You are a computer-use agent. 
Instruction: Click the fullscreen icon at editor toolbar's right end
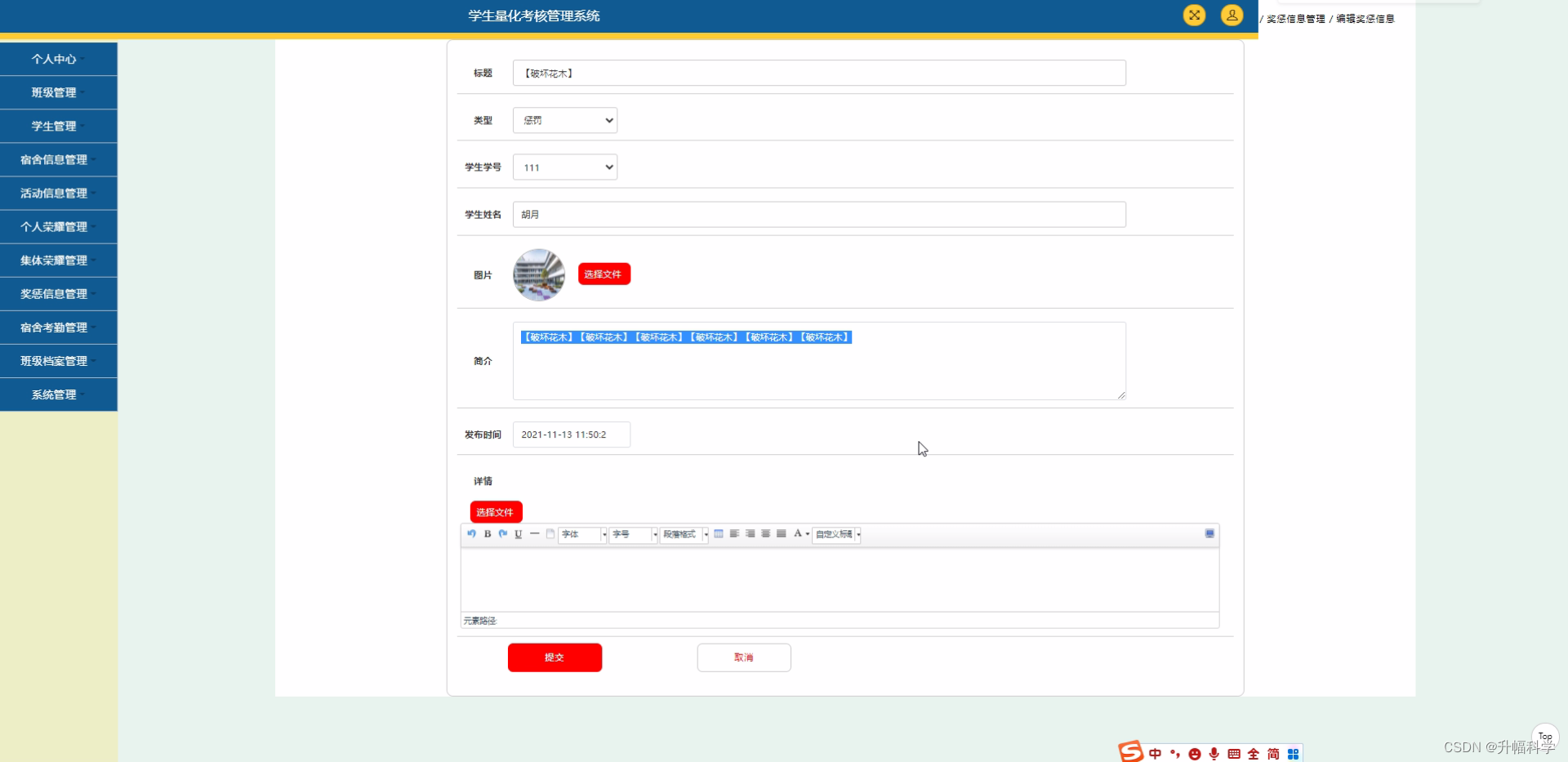1209,533
